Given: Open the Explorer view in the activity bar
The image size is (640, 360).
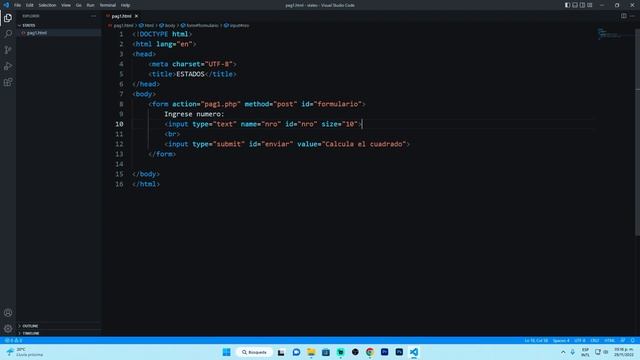Looking at the screenshot, I should click(x=8, y=18).
